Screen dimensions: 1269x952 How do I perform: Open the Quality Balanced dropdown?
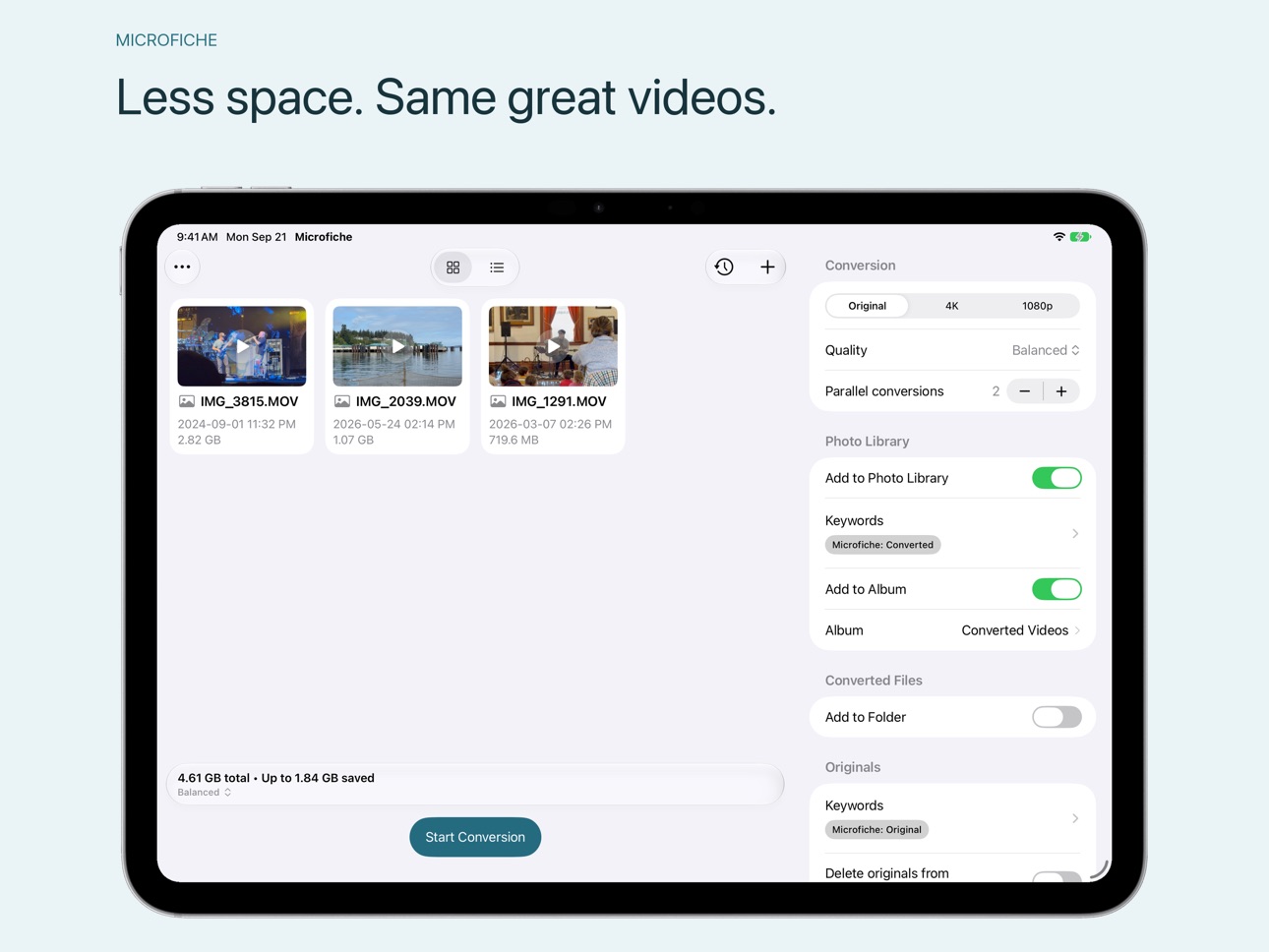point(1046,350)
